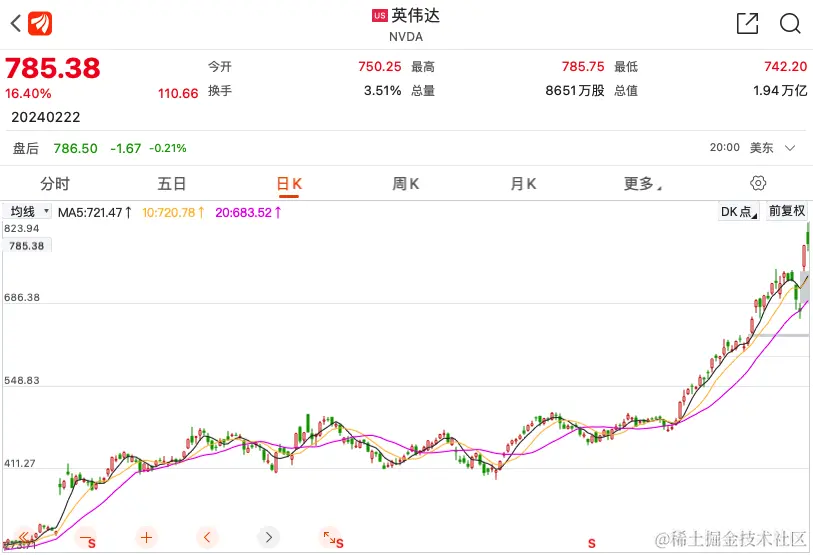Open the 更多 periods menu
813x555 pixels.
(642, 184)
